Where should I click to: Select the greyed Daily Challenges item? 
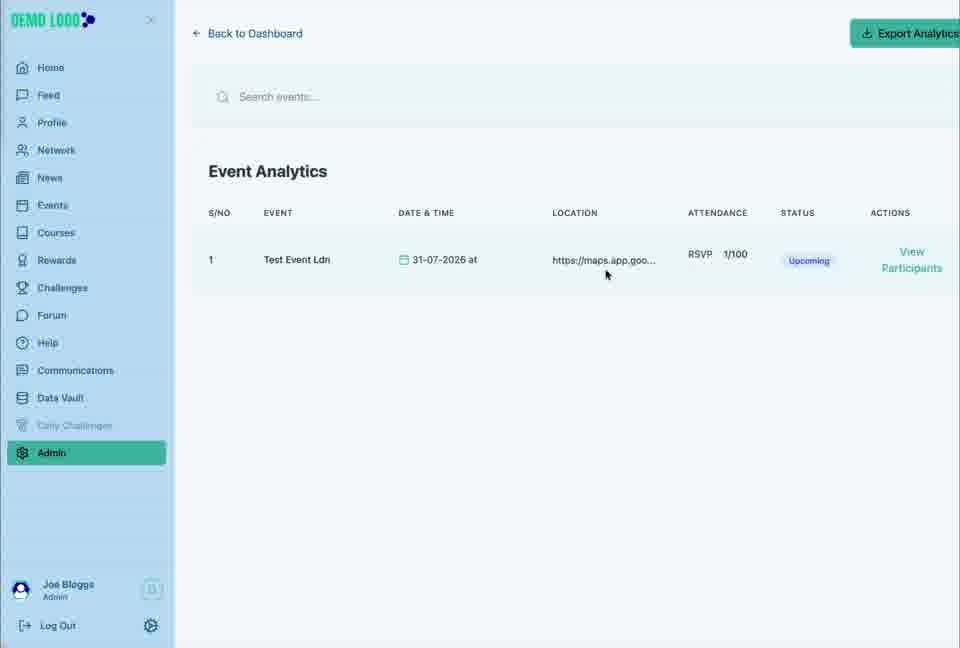point(86,426)
